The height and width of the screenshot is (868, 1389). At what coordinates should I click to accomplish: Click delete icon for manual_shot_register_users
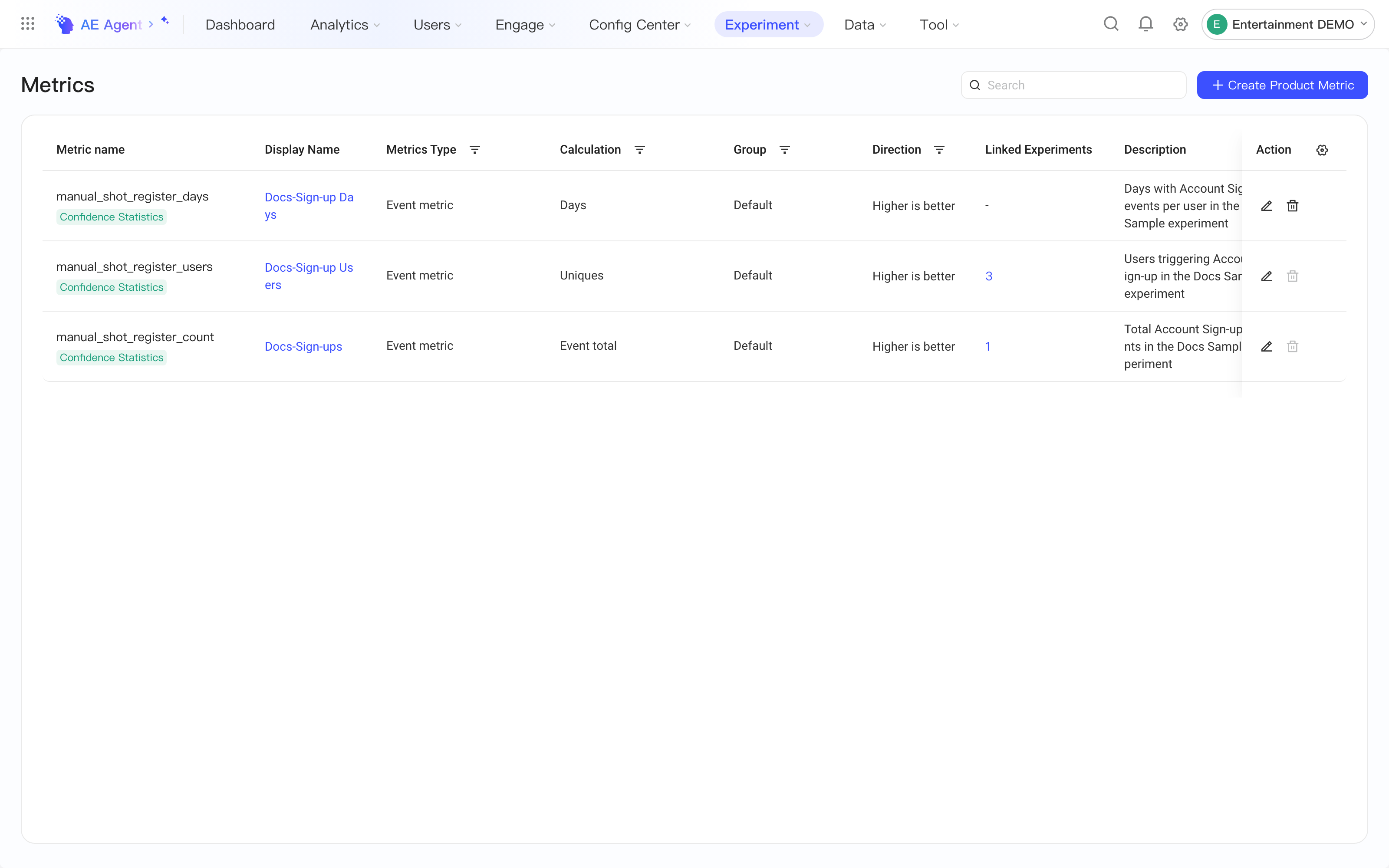(x=1293, y=276)
